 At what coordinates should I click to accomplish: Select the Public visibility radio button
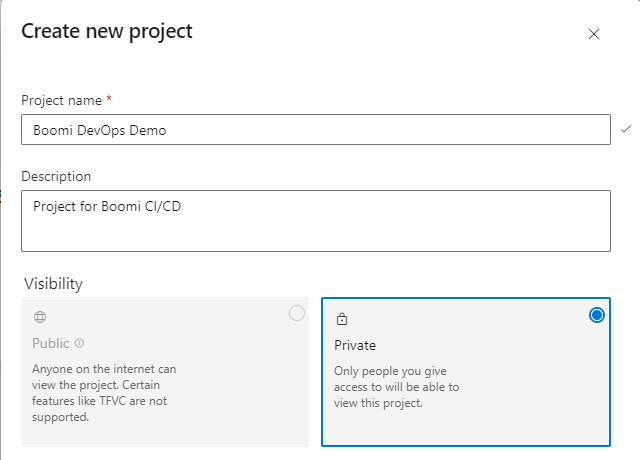coord(297,313)
